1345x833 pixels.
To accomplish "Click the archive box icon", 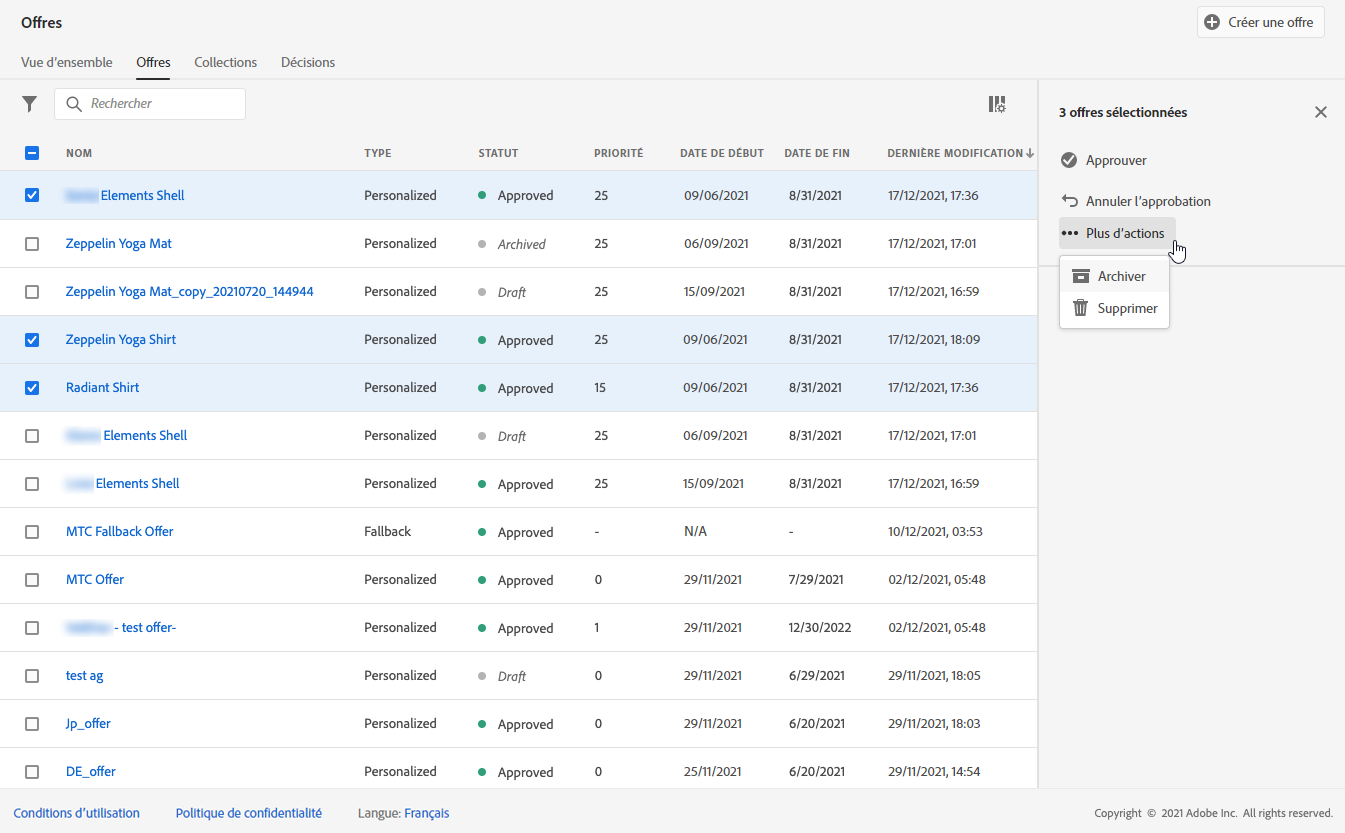I will (x=1080, y=276).
